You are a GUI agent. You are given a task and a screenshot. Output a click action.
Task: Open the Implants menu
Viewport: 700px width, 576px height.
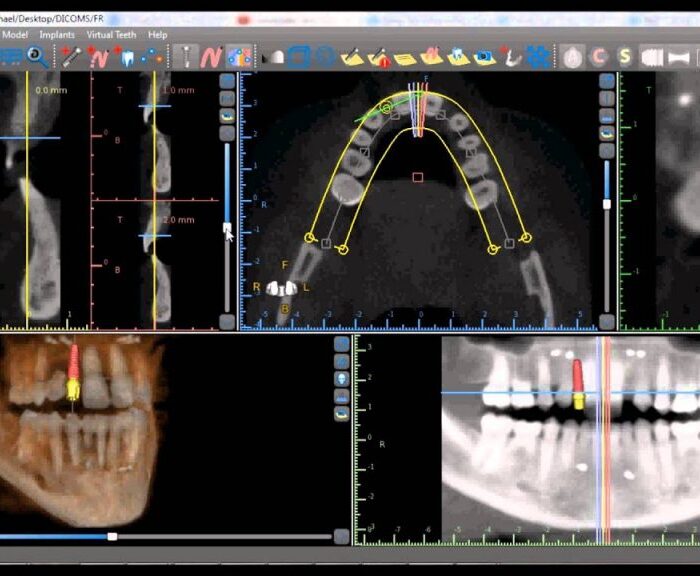57,34
